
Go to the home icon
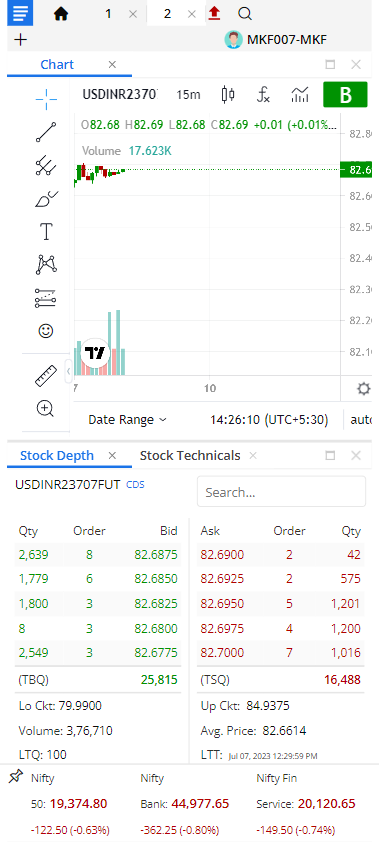(61, 14)
